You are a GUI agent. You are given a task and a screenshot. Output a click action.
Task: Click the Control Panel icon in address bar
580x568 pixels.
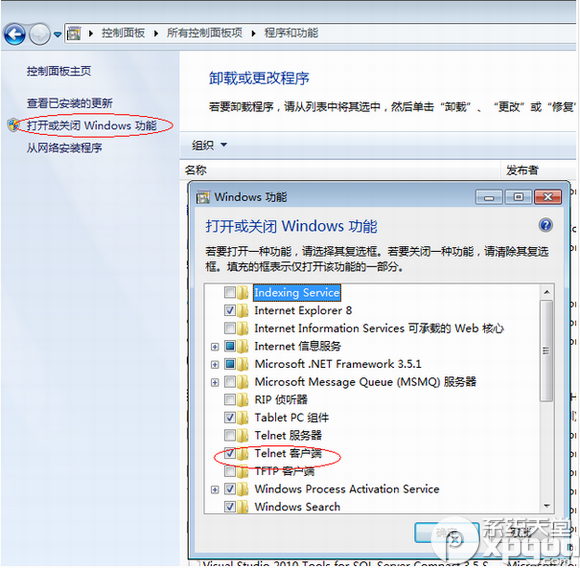(74, 33)
